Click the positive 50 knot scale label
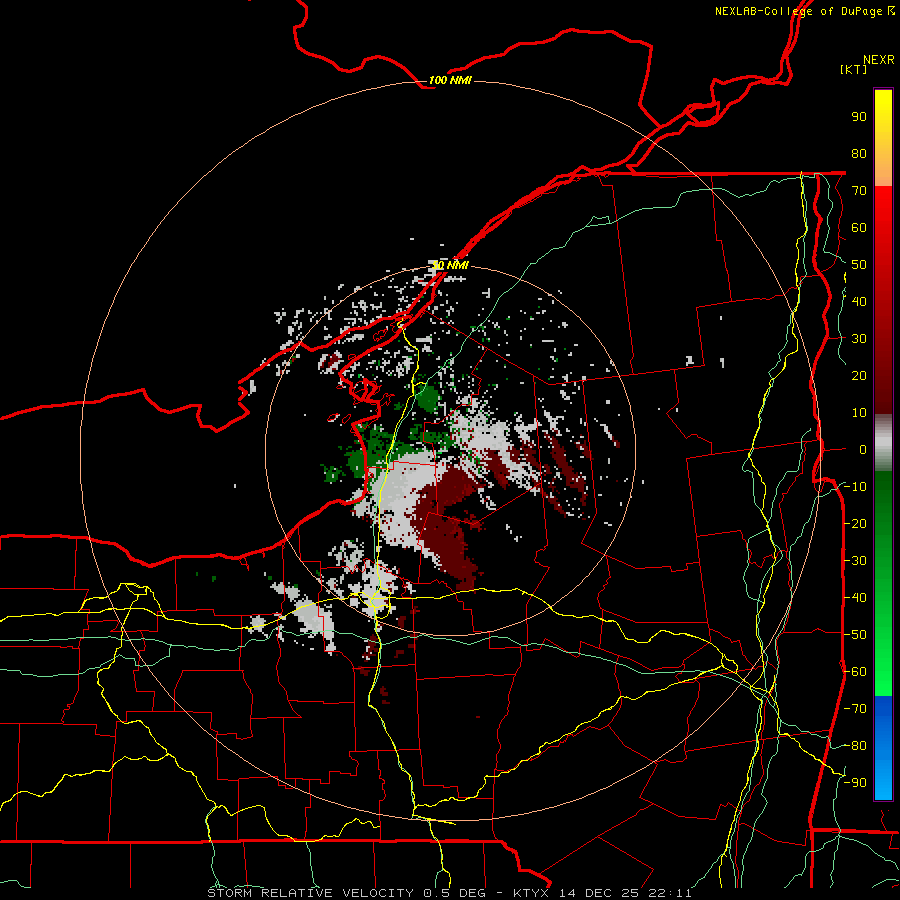Image resolution: width=900 pixels, height=900 pixels. (x=859, y=265)
